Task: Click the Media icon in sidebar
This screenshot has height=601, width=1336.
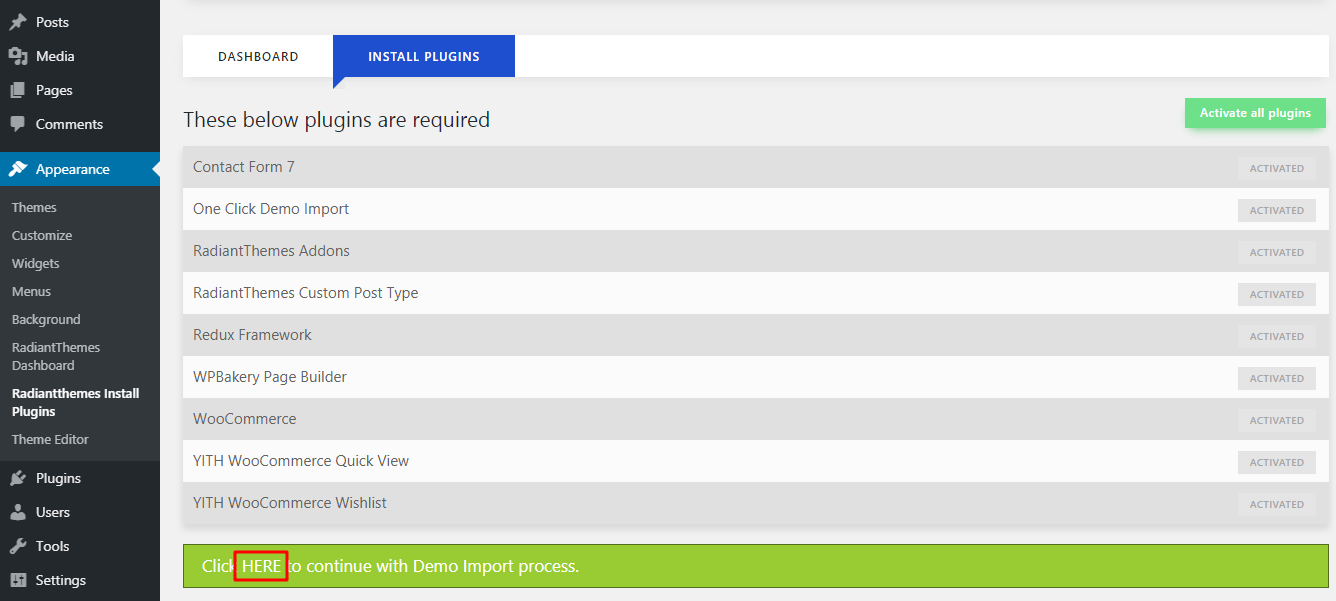Action: tap(18, 56)
